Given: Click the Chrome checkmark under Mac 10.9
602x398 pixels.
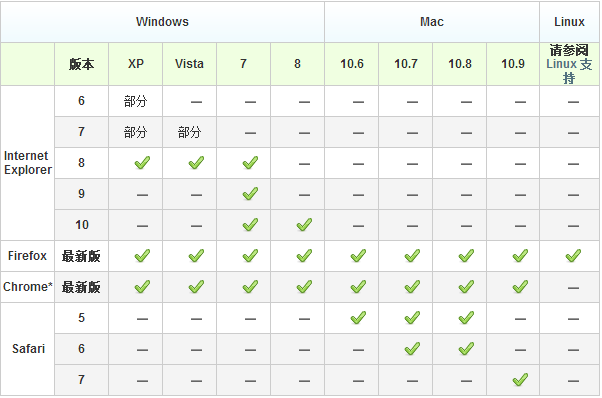Looking at the screenshot, I should coord(520,287).
